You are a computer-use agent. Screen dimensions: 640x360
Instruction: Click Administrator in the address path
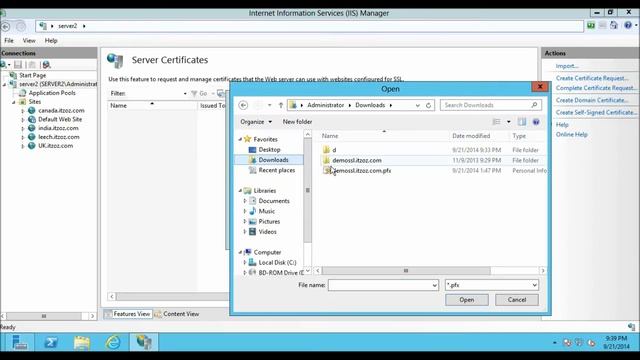(x=325, y=105)
